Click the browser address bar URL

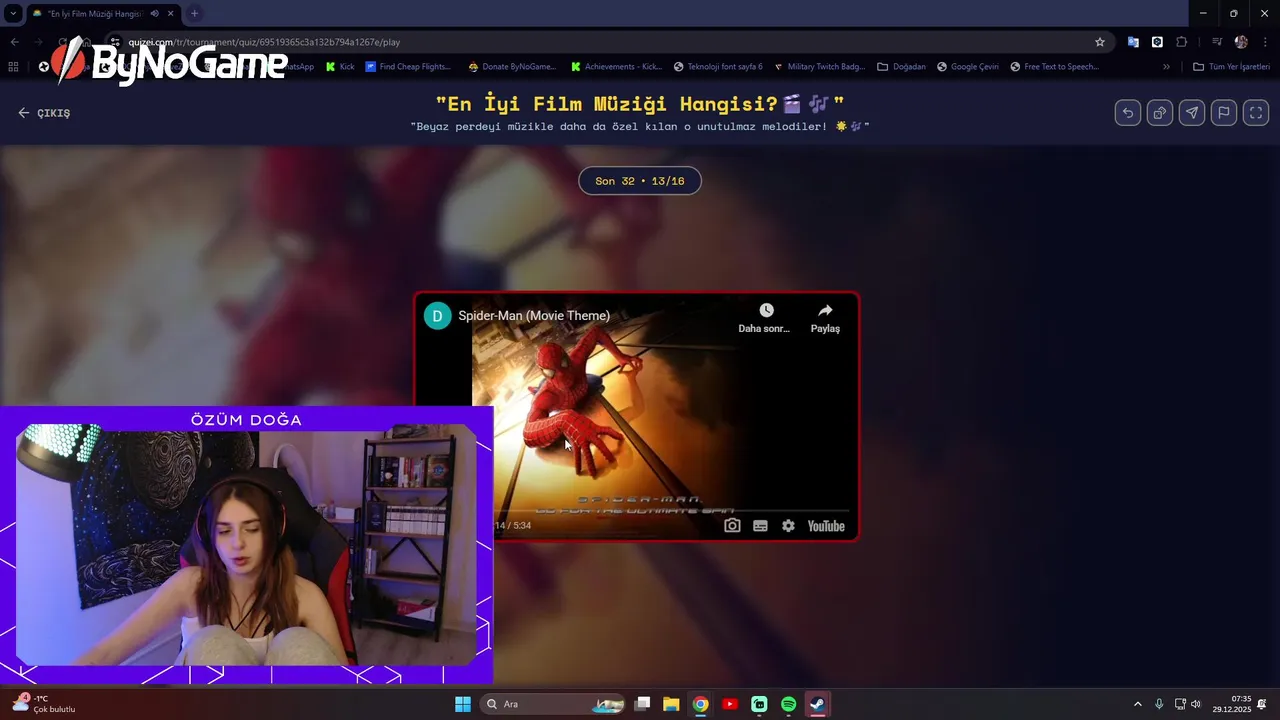click(x=264, y=42)
